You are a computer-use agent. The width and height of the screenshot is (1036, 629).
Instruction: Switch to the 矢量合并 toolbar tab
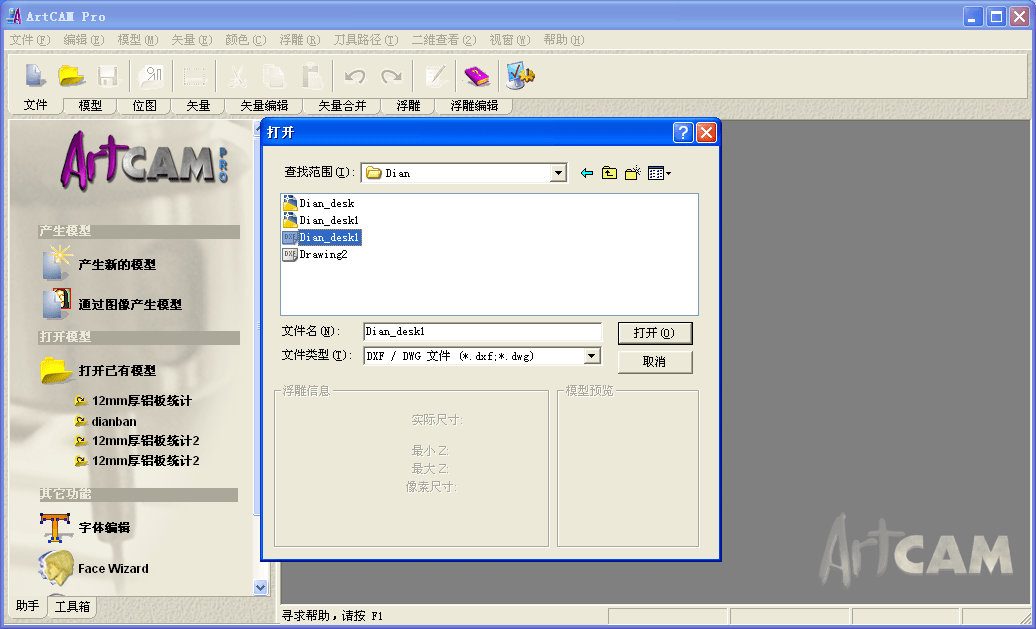(342, 106)
